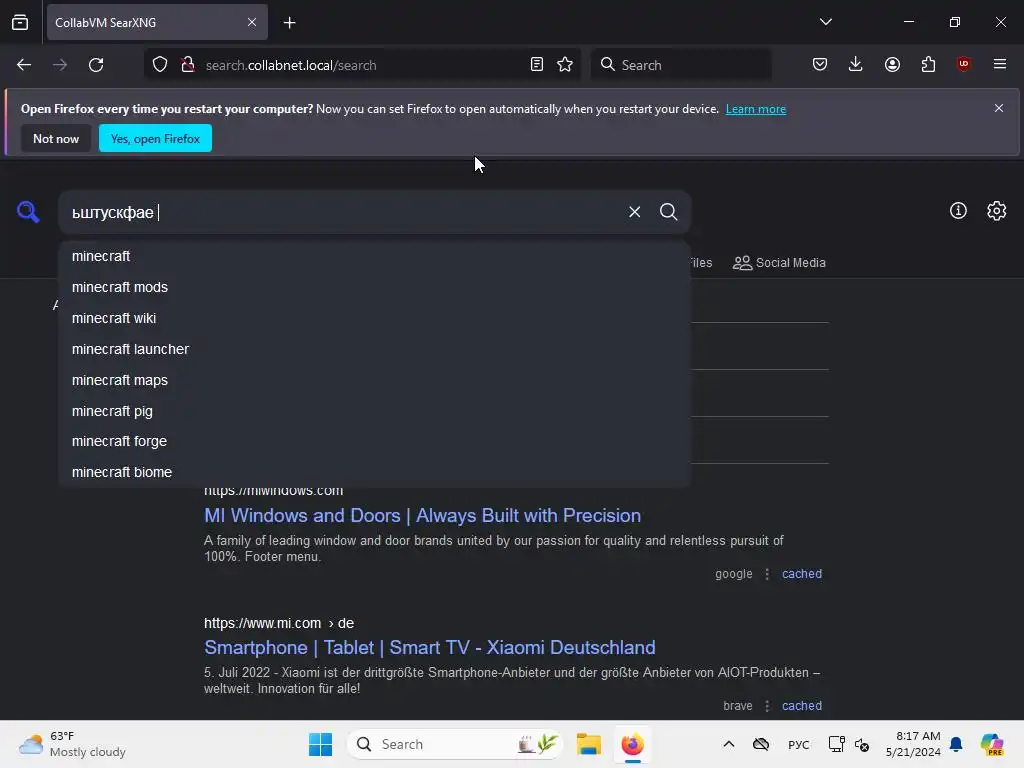1024x768 pixels.
Task: Show hidden system tray icons chevron
Action: (729, 744)
